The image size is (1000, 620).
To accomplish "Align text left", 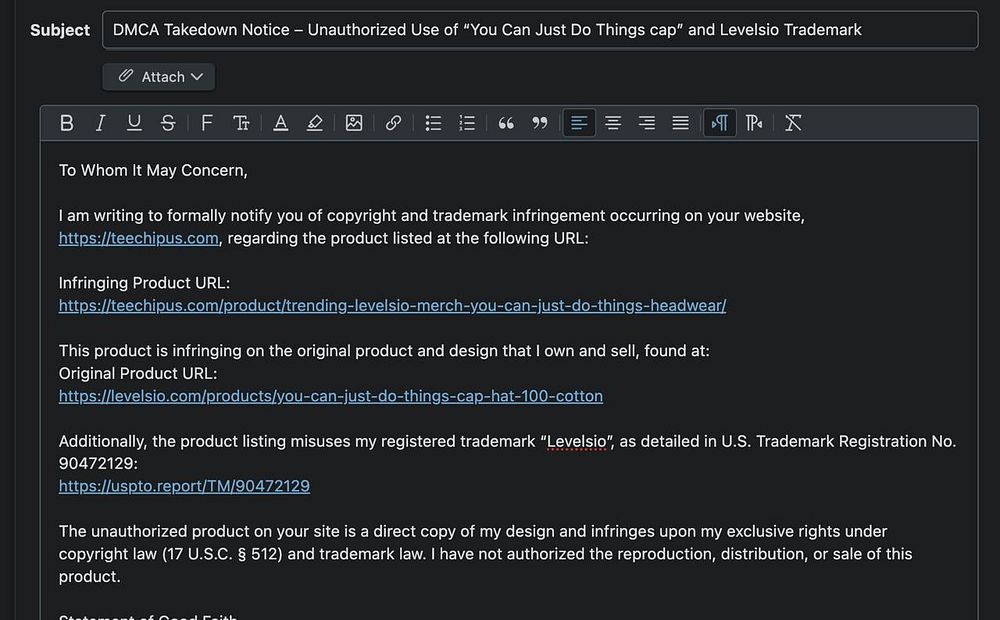I will [579, 123].
